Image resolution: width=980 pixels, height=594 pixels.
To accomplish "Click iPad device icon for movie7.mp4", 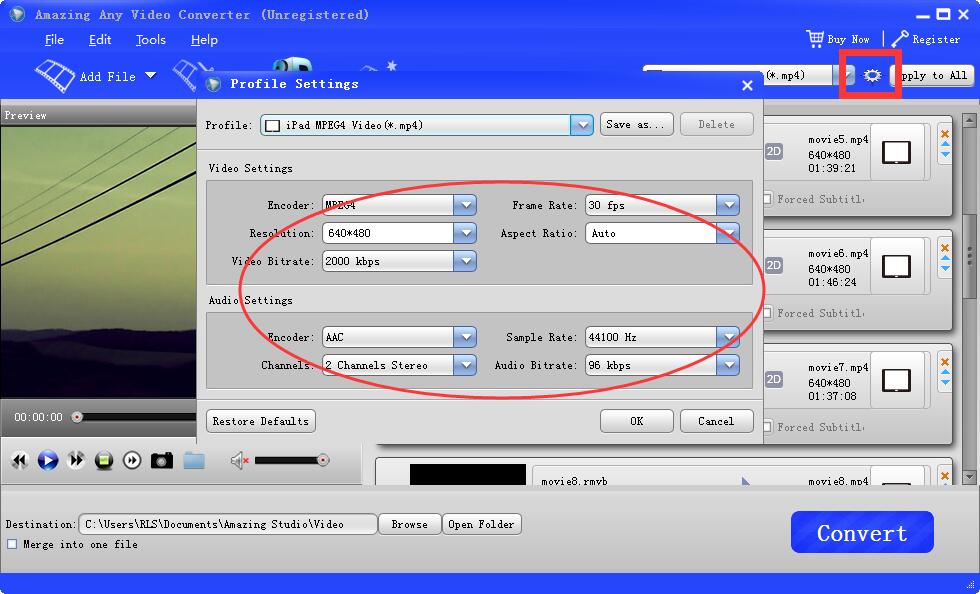I will 896,380.
